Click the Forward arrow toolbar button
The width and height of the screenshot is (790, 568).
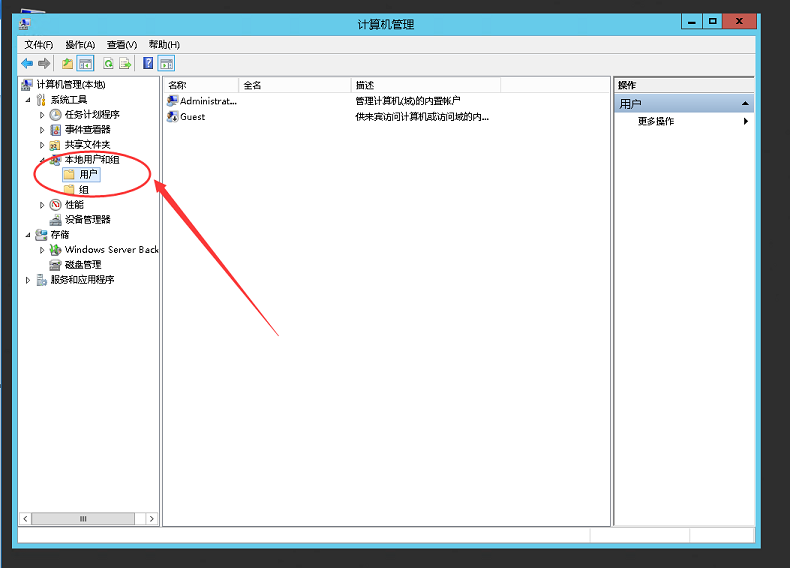tap(44, 64)
